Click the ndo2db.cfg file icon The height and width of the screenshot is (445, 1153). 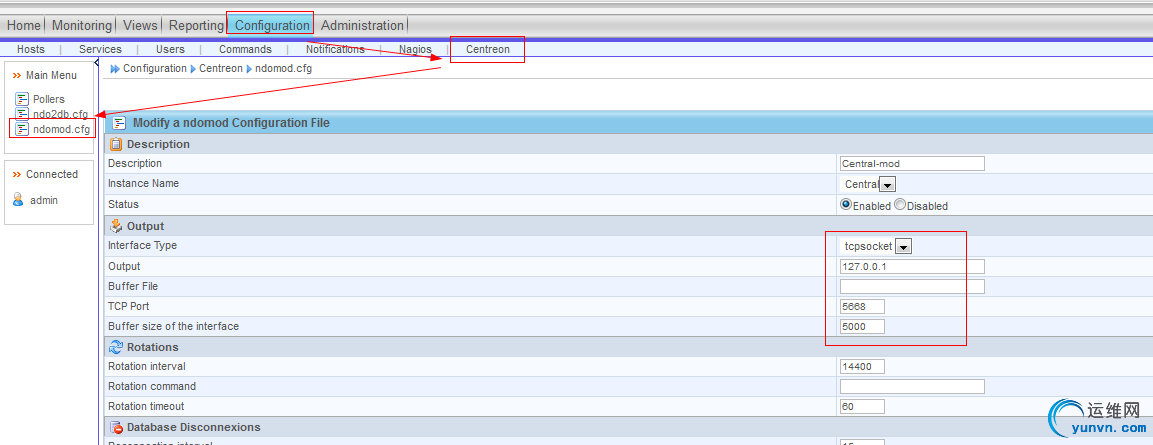point(22,114)
